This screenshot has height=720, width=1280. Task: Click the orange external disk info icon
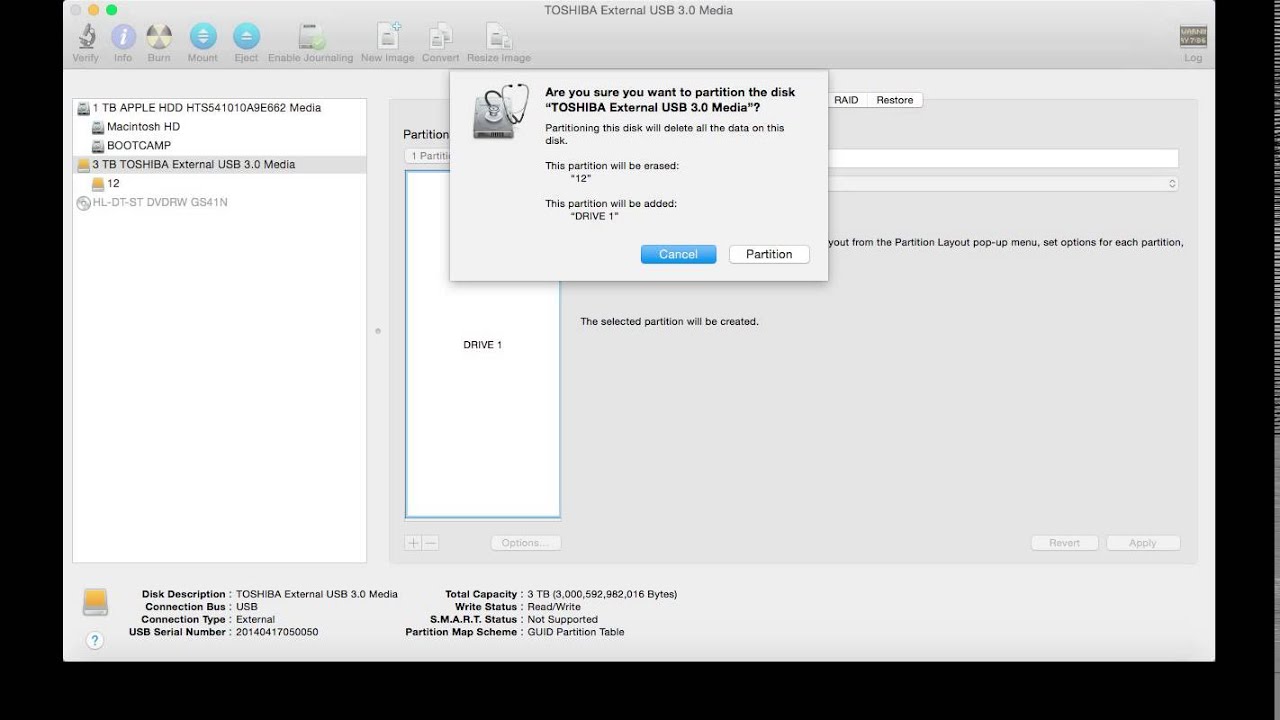tap(95, 601)
